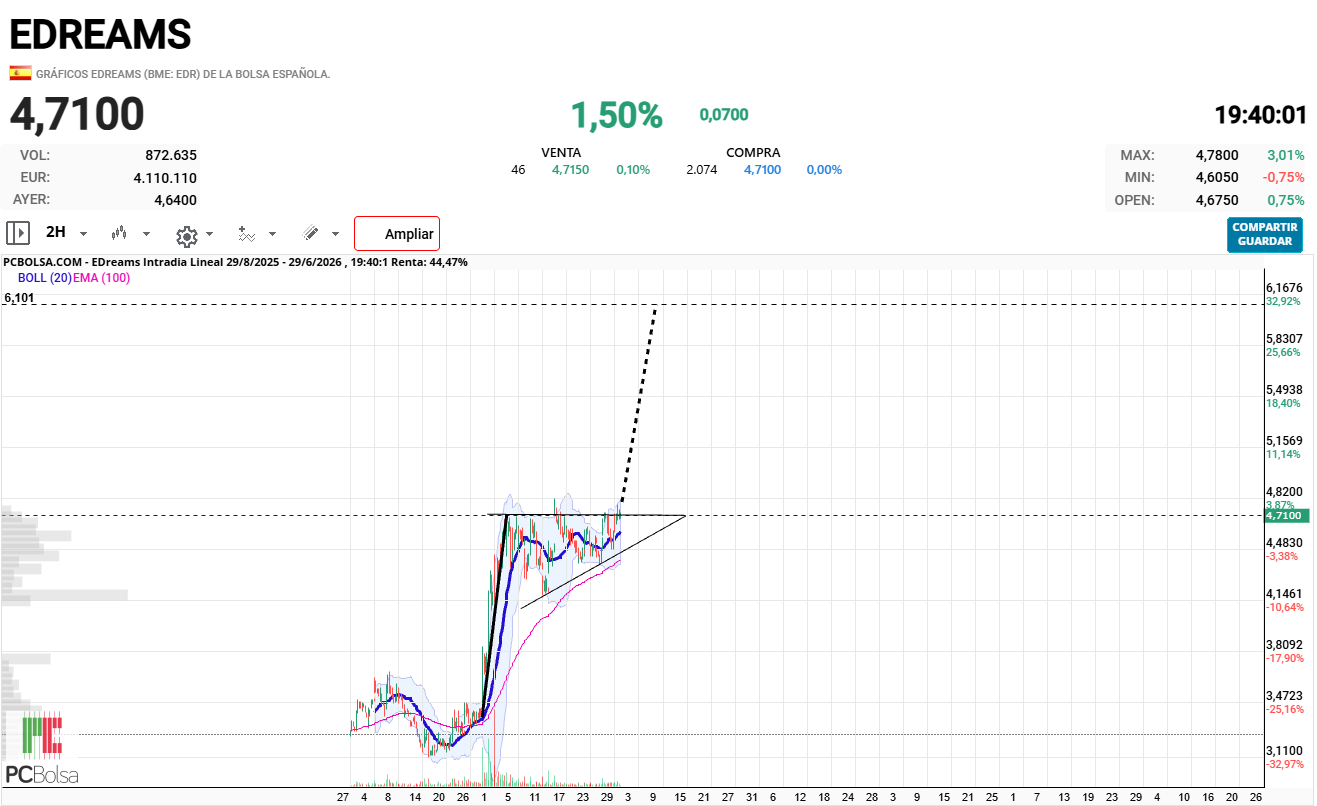Click the 0,0700 change amount
Image resolution: width=1317 pixels, height=806 pixels.
tap(724, 115)
